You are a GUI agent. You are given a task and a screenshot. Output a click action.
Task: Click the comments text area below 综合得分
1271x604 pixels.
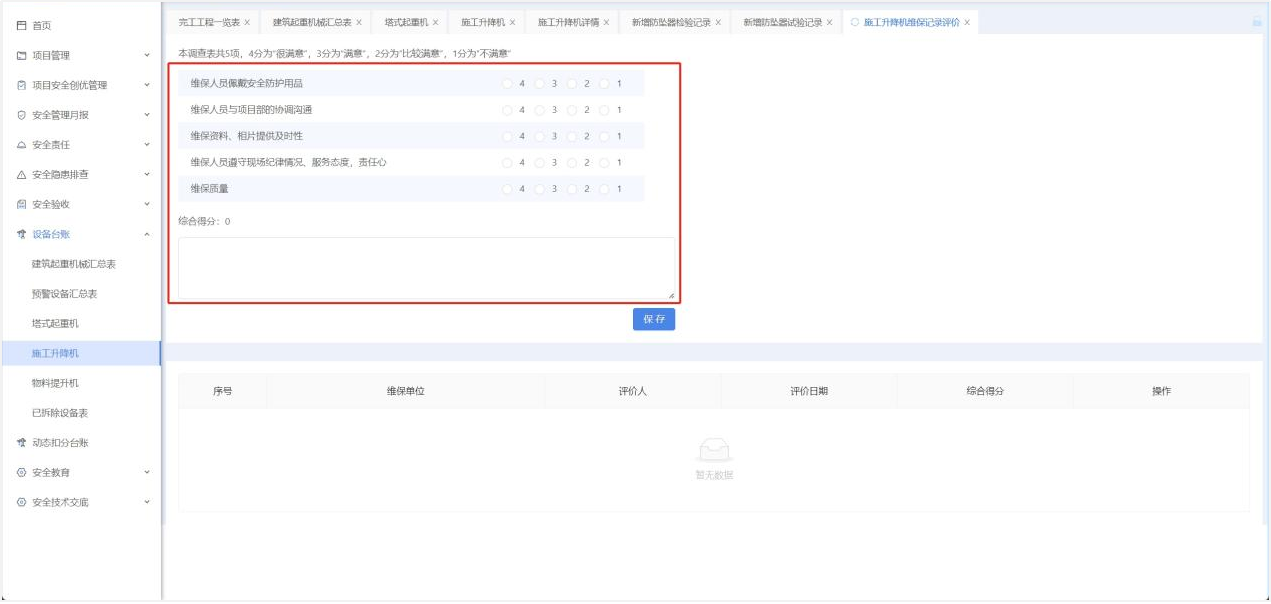[426, 268]
